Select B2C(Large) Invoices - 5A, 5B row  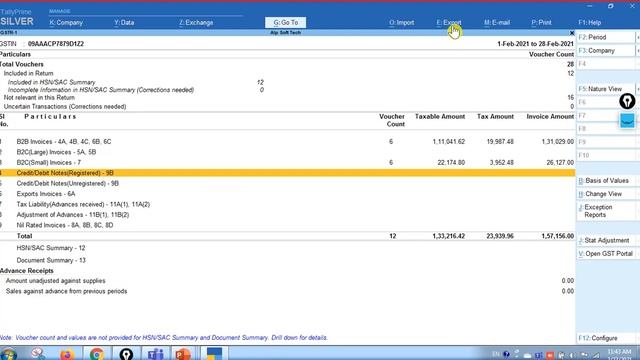coord(287,152)
